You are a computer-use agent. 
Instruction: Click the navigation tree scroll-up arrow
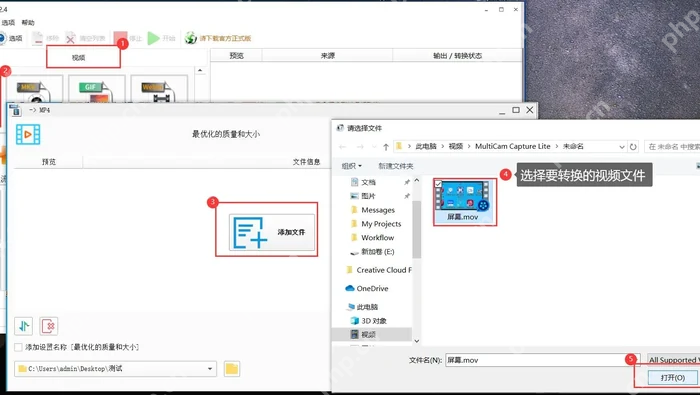[x=417, y=180]
